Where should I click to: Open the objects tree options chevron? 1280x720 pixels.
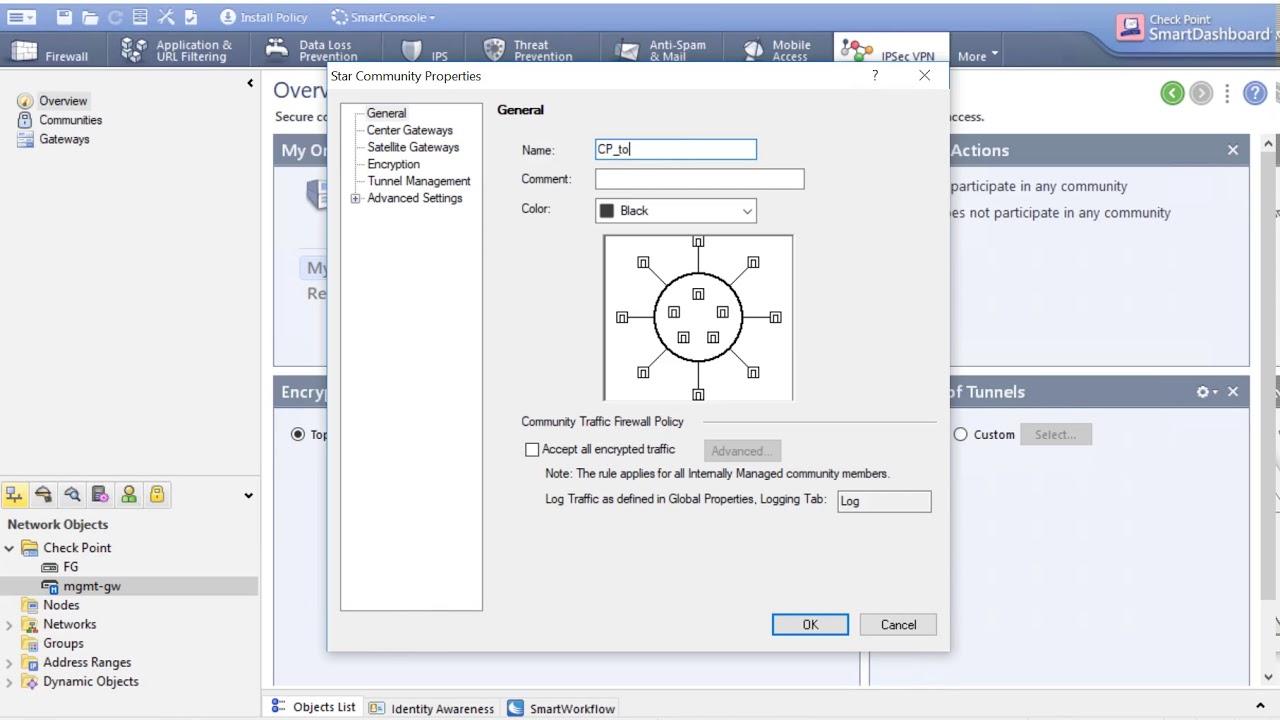[x=248, y=495]
